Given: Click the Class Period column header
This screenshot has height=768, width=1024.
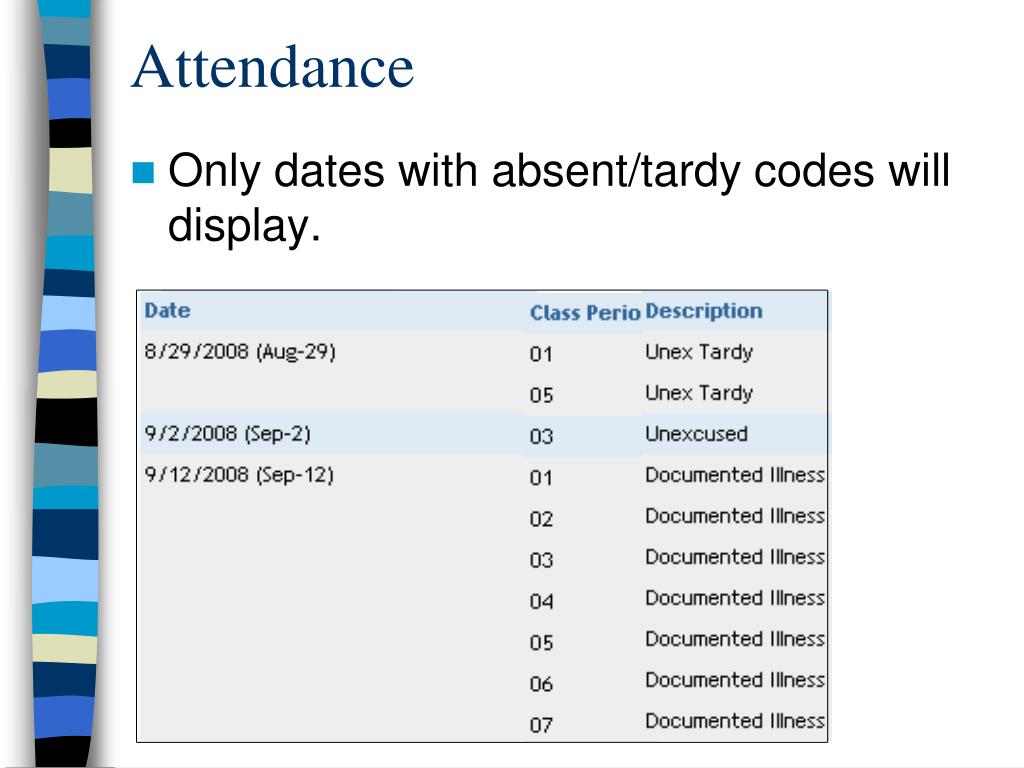Looking at the screenshot, I should click(x=584, y=313).
